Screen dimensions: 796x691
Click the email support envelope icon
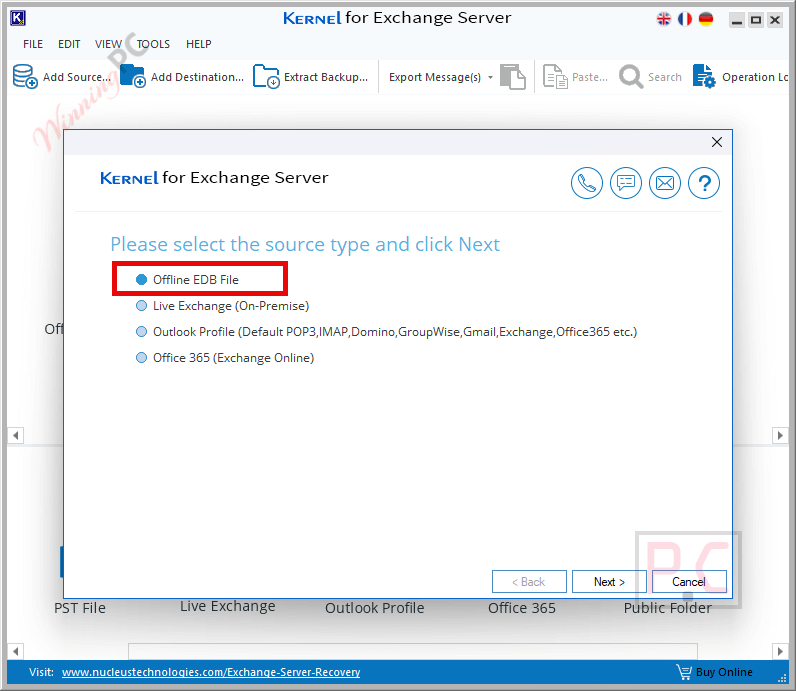click(x=665, y=183)
